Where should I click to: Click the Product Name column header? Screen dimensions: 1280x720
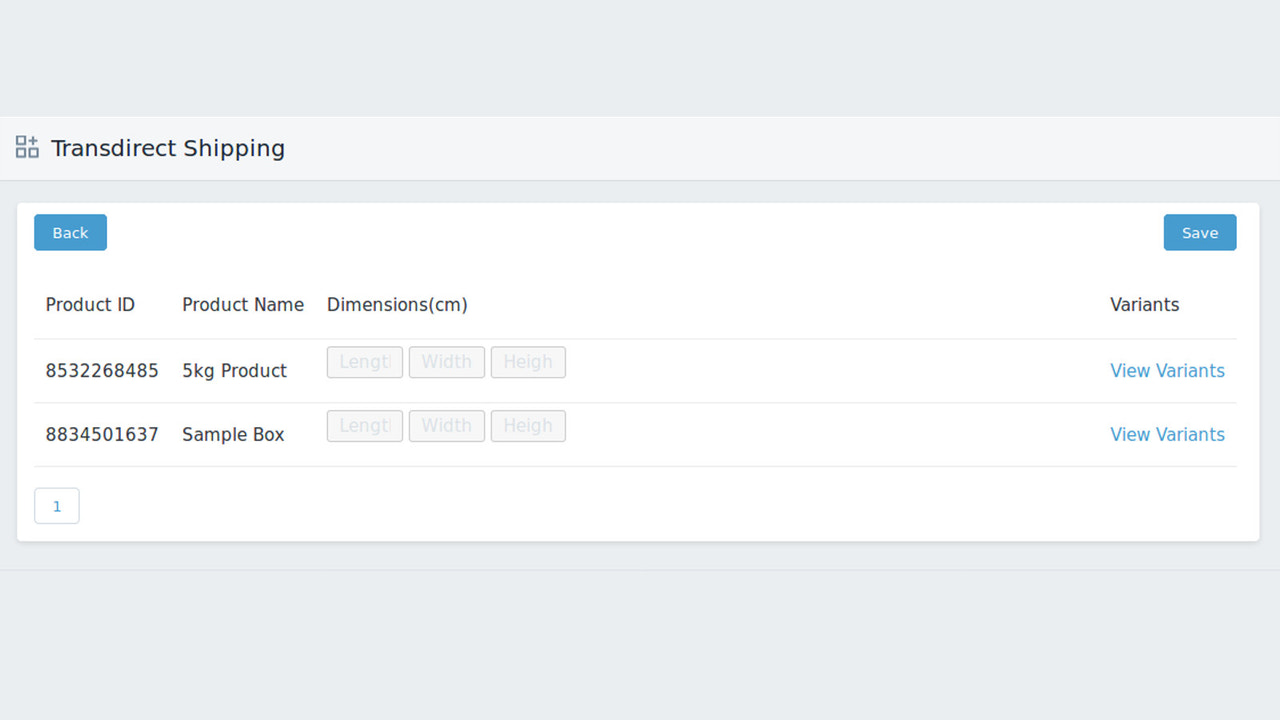pos(243,304)
